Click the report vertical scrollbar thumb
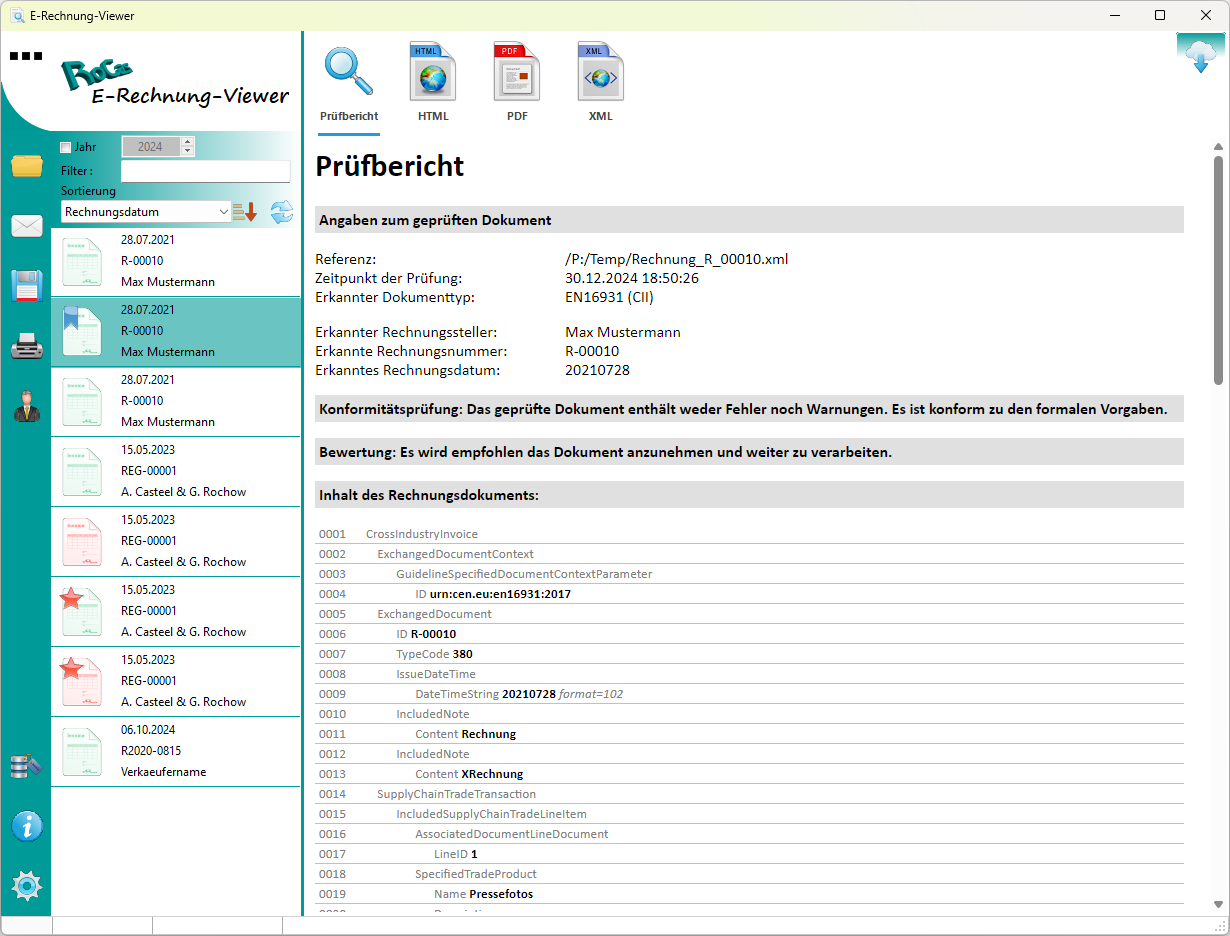The height and width of the screenshot is (936, 1230). 1218,270
